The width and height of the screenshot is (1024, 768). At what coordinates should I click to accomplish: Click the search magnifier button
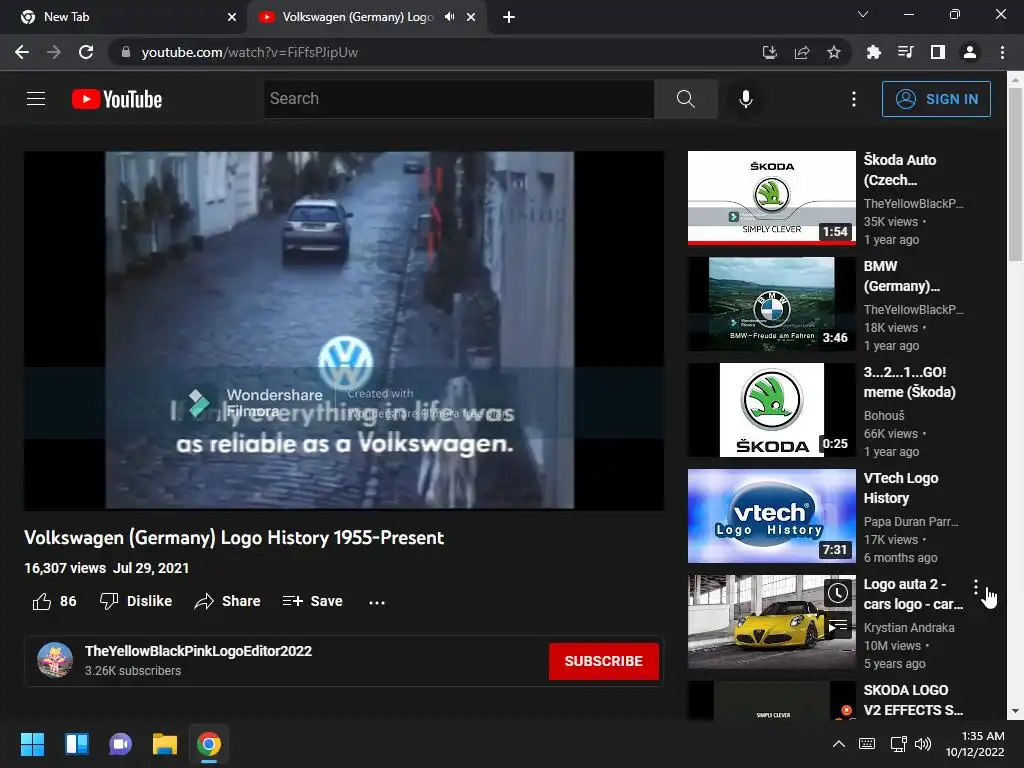[686, 99]
